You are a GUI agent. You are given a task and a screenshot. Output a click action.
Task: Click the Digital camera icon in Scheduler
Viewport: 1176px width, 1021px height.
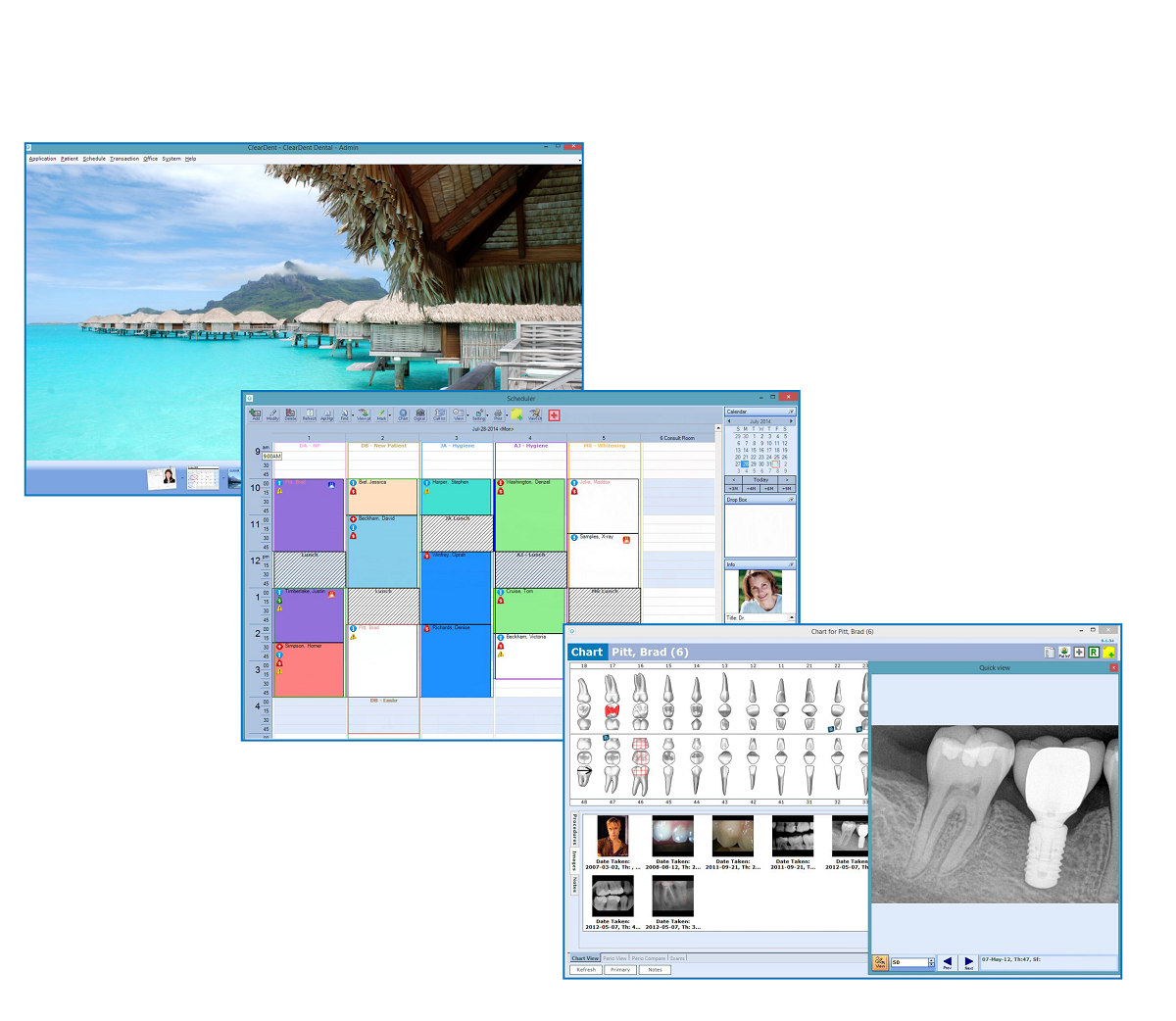click(419, 414)
